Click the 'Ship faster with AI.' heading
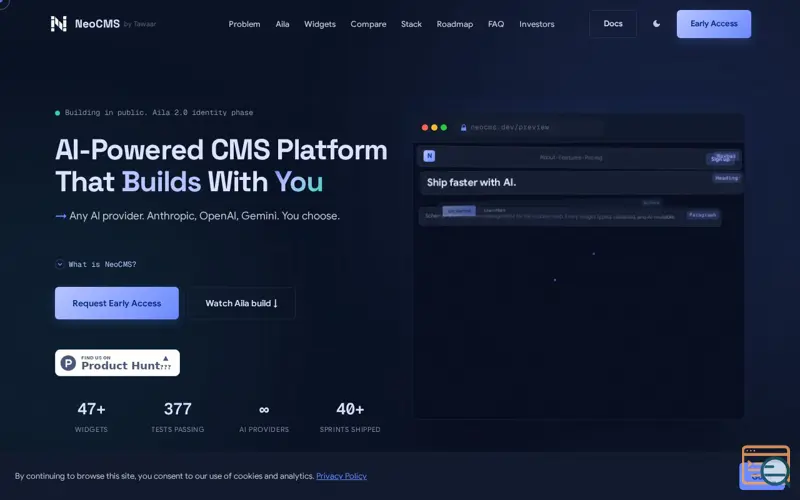The width and height of the screenshot is (800, 500). pos(471,182)
